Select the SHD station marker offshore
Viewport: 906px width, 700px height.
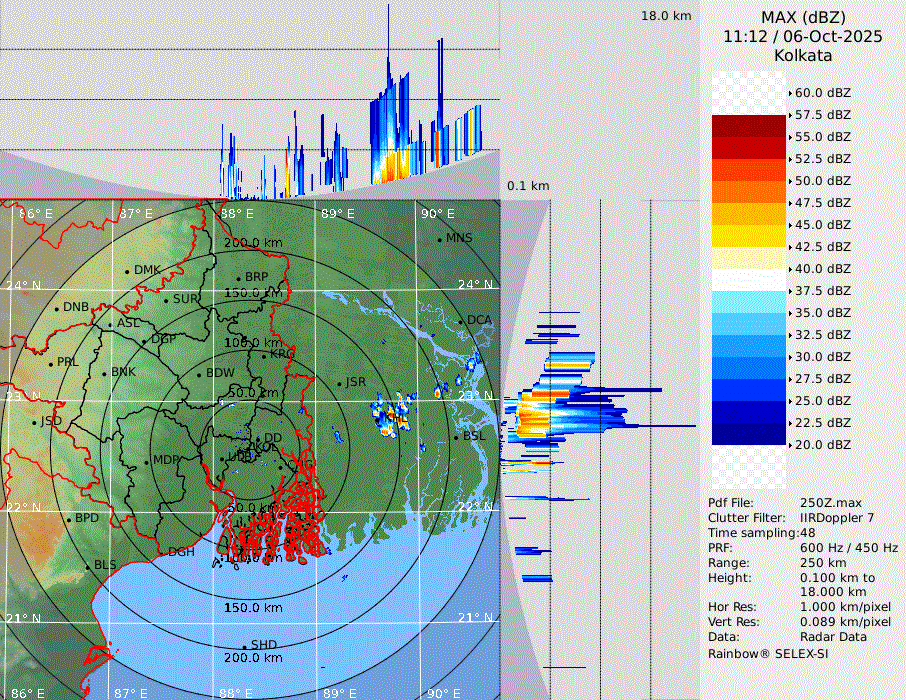[244, 646]
